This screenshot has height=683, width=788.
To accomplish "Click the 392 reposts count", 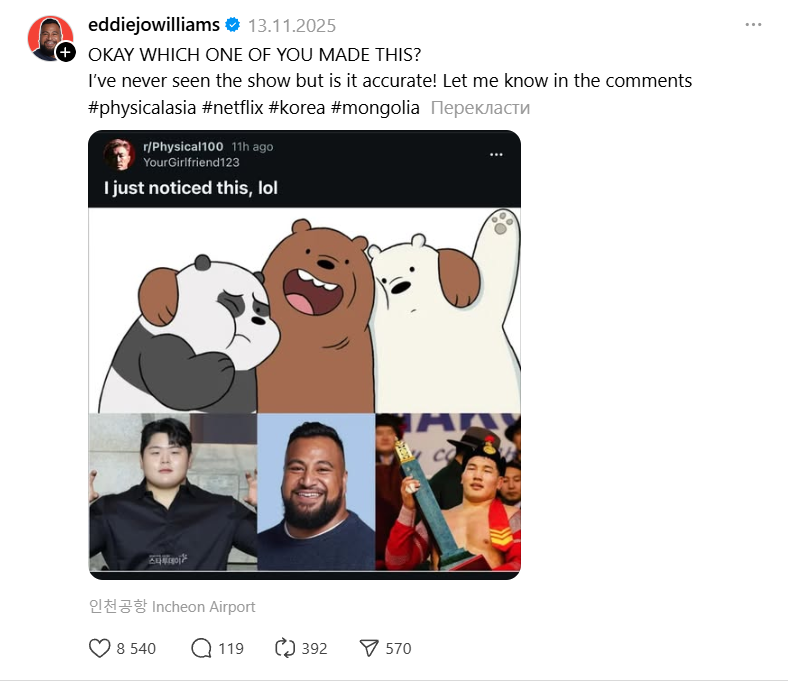I will [x=314, y=648].
